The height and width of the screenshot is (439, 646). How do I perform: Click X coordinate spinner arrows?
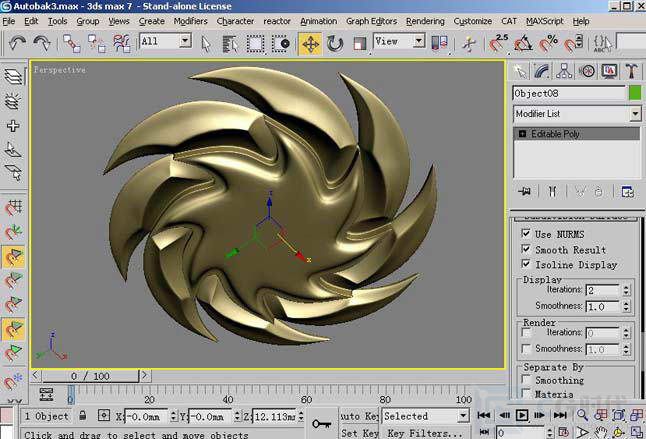point(173,416)
